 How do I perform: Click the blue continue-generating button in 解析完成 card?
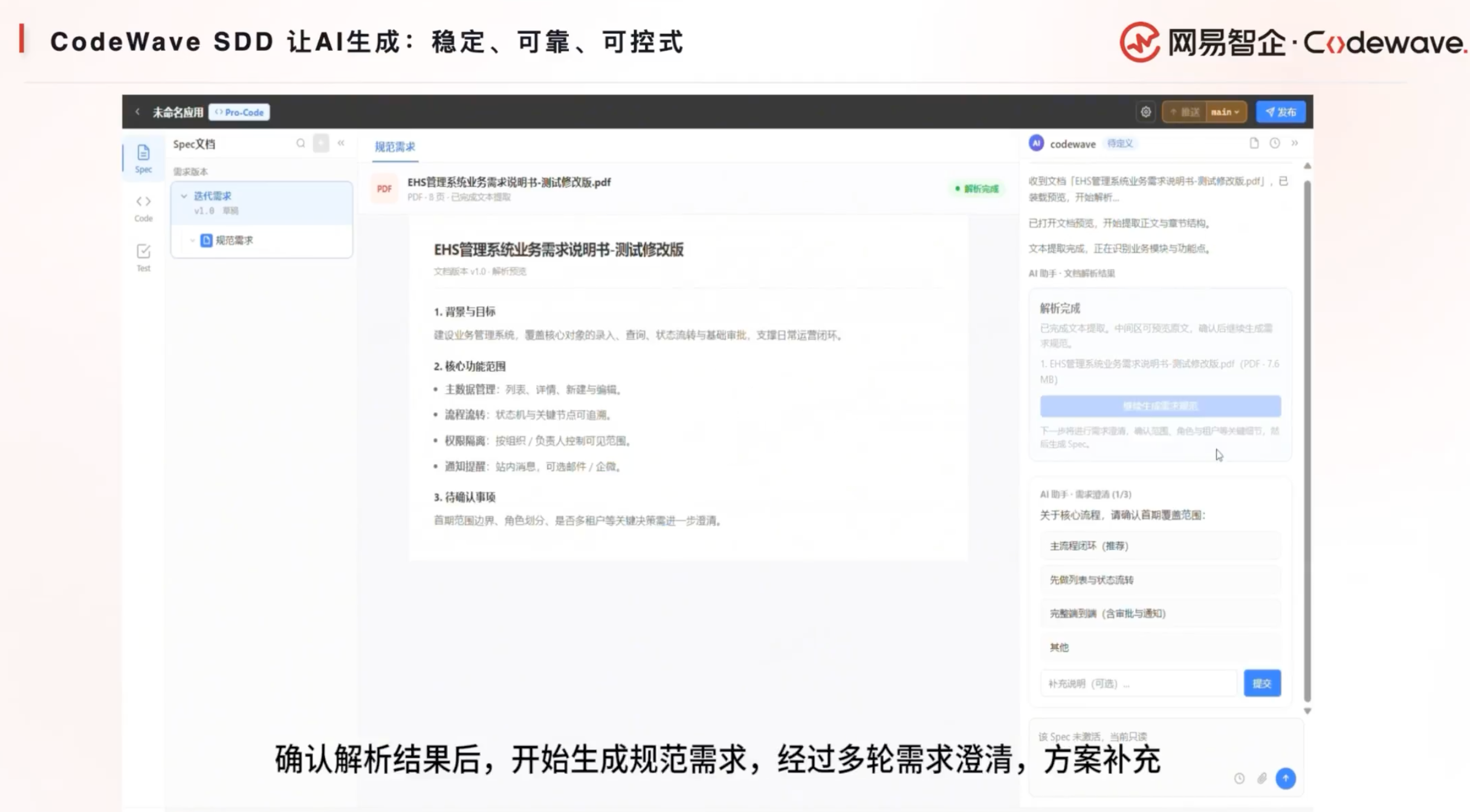coord(1160,406)
